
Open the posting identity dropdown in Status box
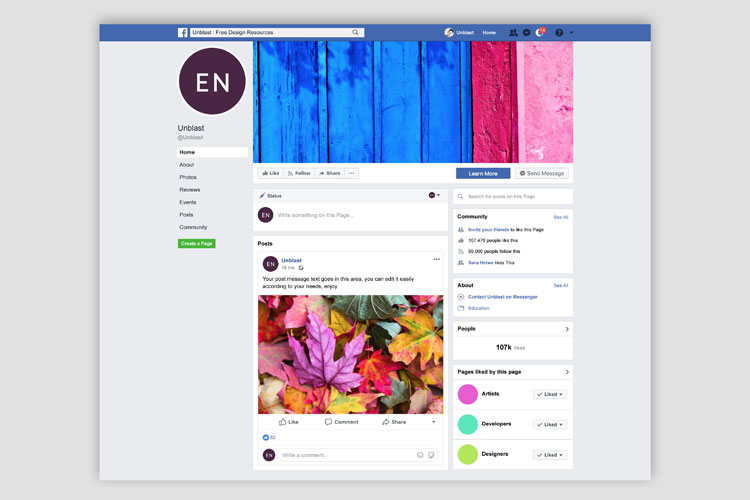click(x=434, y=195)
